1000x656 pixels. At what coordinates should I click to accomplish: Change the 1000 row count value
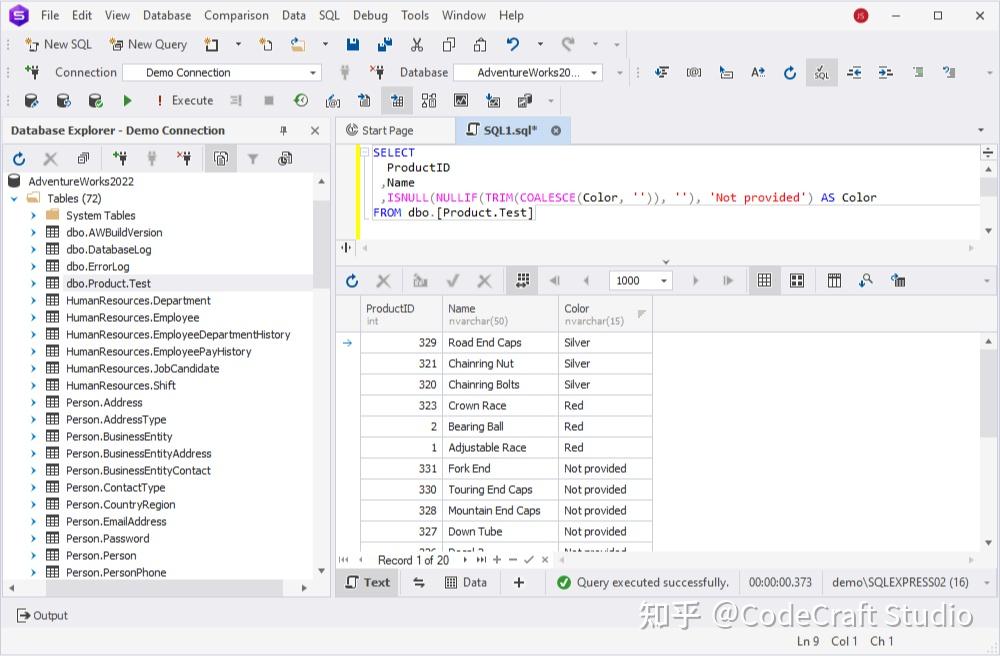pyautogui.click(x=638, y=281)
